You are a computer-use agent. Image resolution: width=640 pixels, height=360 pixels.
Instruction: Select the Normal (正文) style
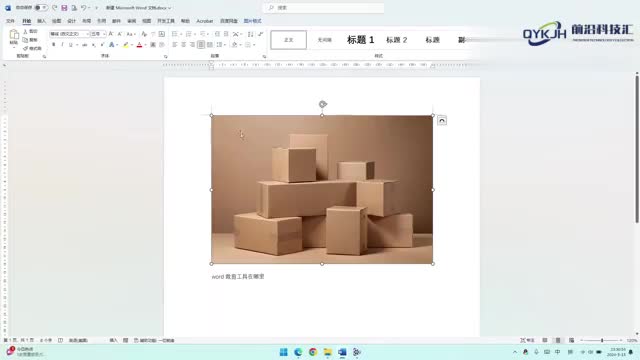pos(289,40)
